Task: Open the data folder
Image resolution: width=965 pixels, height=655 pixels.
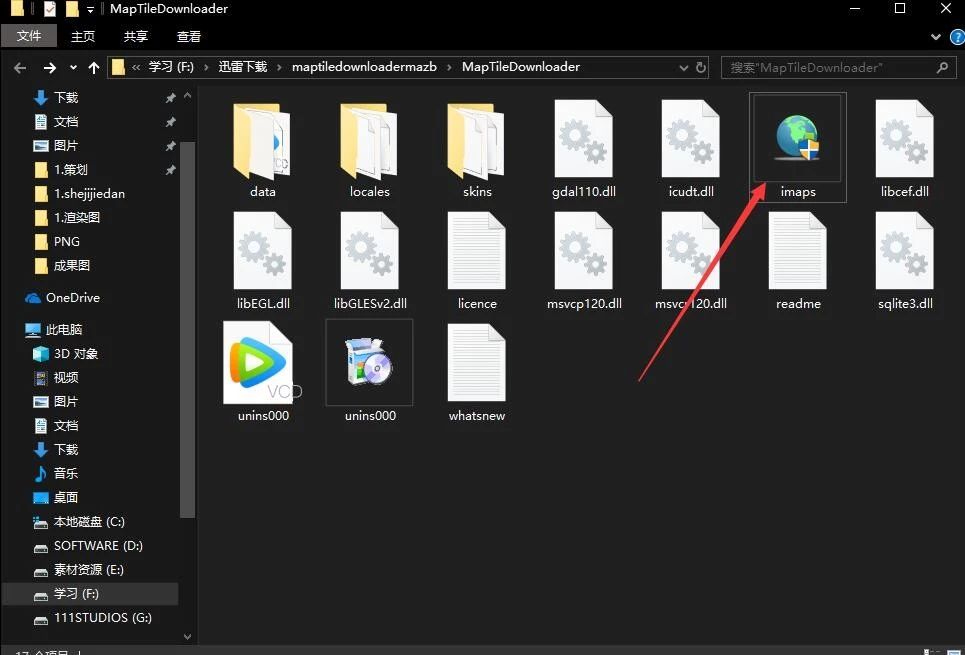Action: tap(263, 142)
